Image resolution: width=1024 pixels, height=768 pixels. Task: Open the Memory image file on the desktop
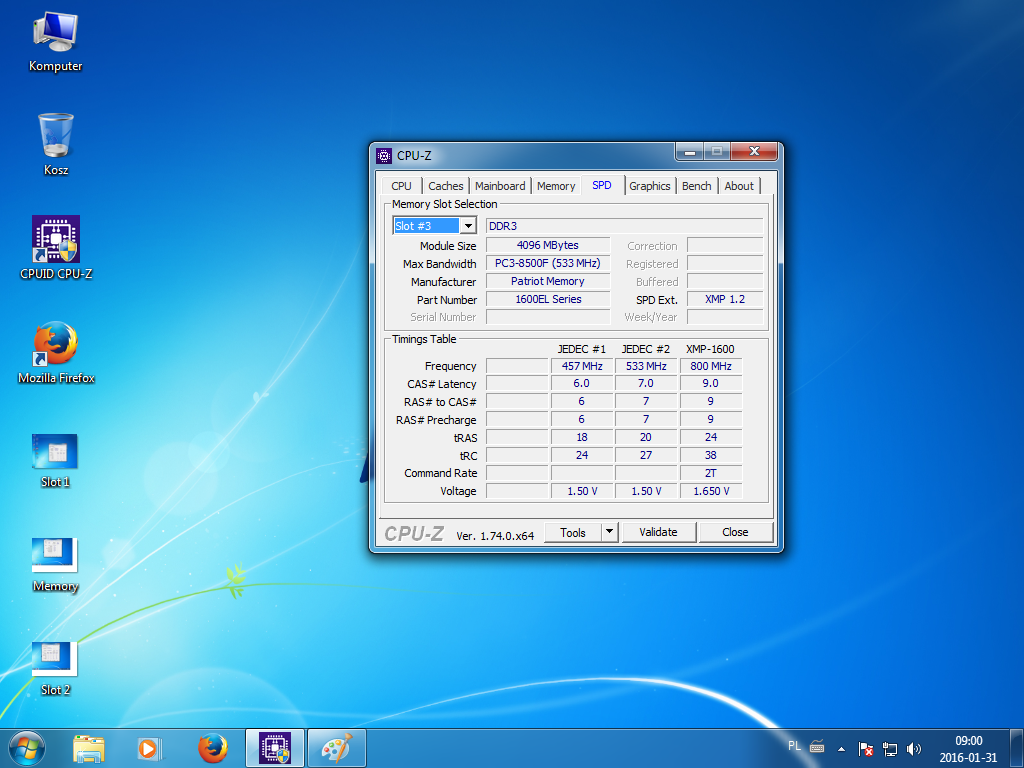[x=55, y=556]
